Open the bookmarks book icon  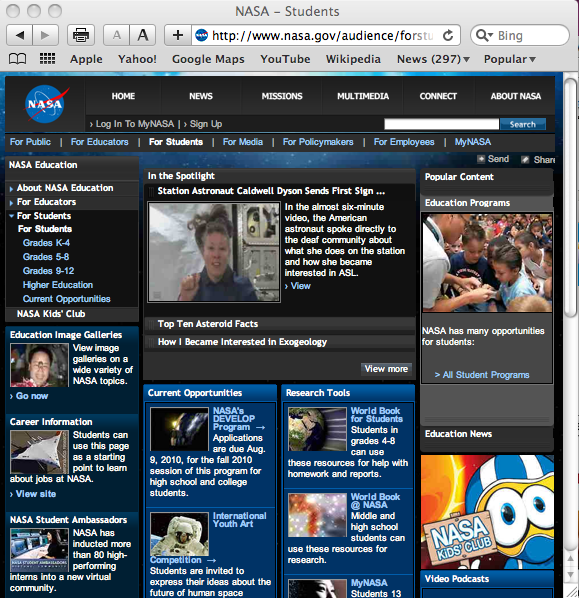18,59
